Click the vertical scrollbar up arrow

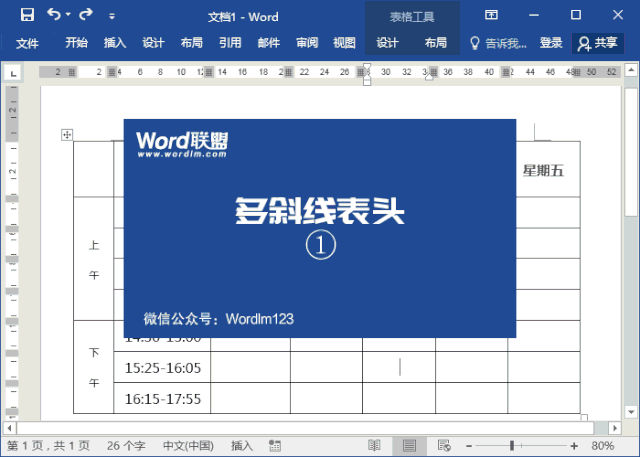coord(631,70)
